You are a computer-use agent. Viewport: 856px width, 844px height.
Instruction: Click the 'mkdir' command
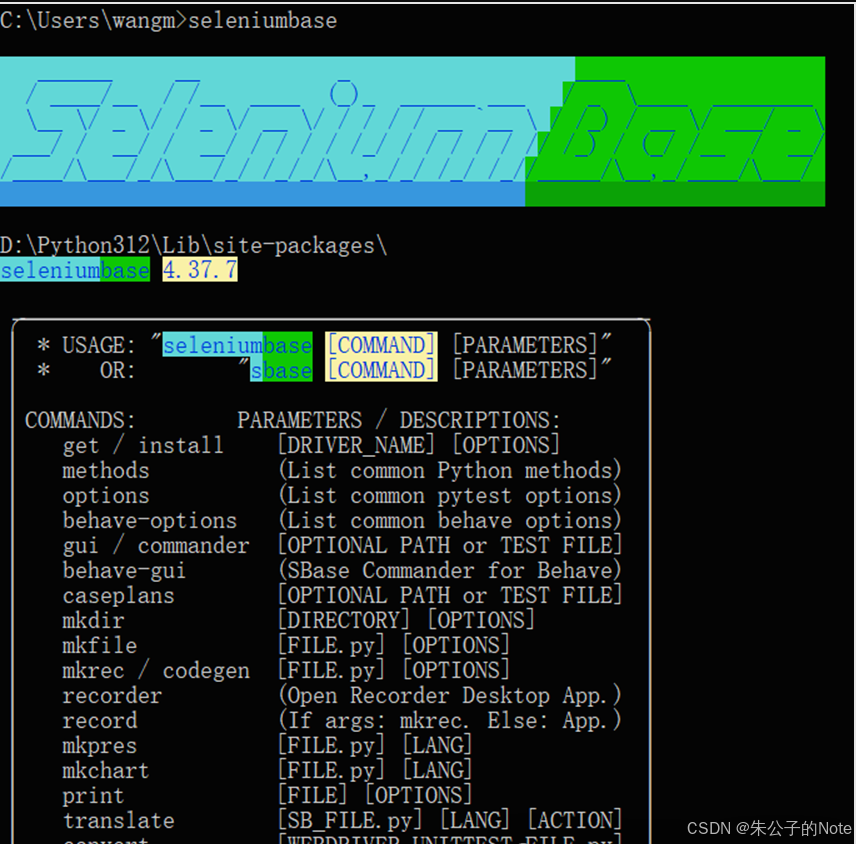[x=93, y=621]
